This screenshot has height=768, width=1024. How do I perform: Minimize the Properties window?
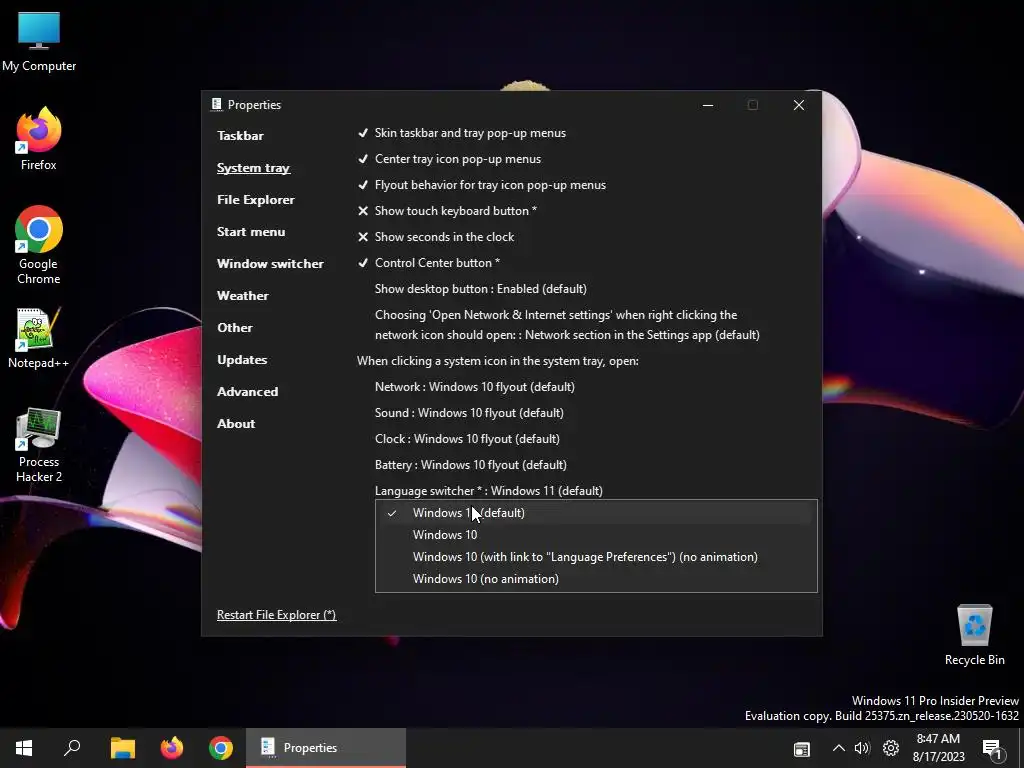[707, 105]
